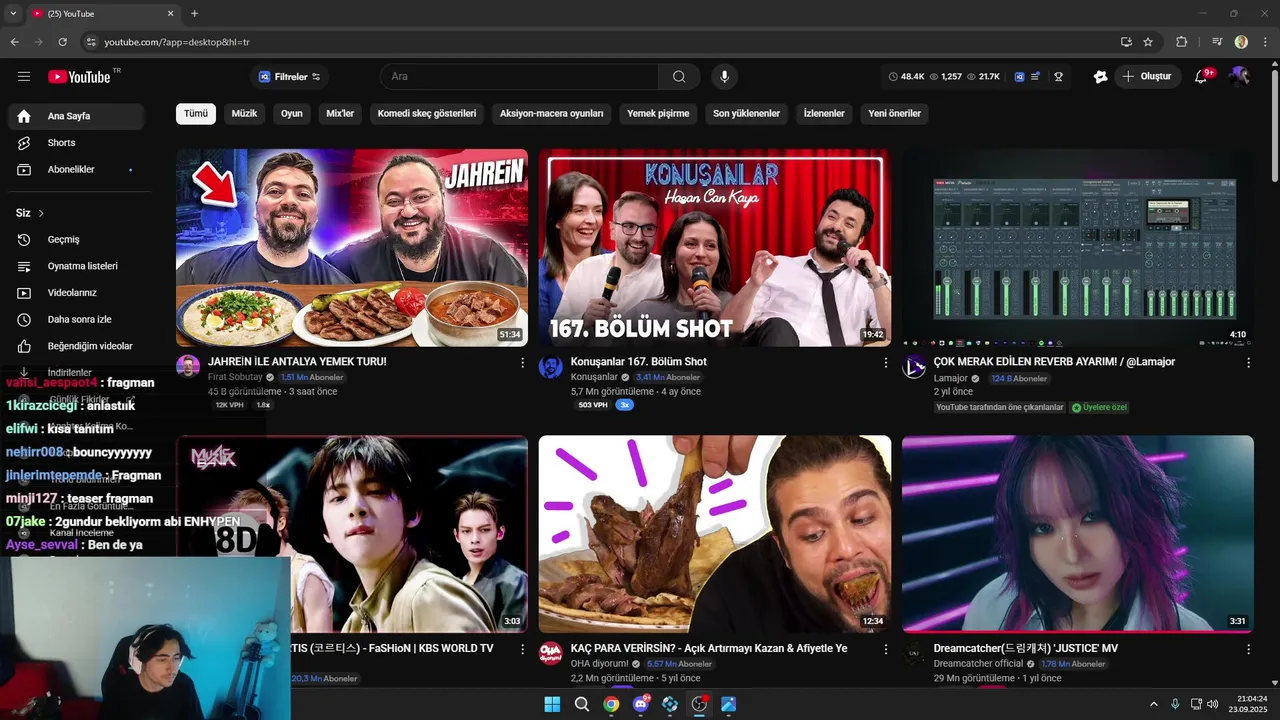Select the Mix'ler filter chip
This screenshot has height=720, width=1280.
point(340,114)
